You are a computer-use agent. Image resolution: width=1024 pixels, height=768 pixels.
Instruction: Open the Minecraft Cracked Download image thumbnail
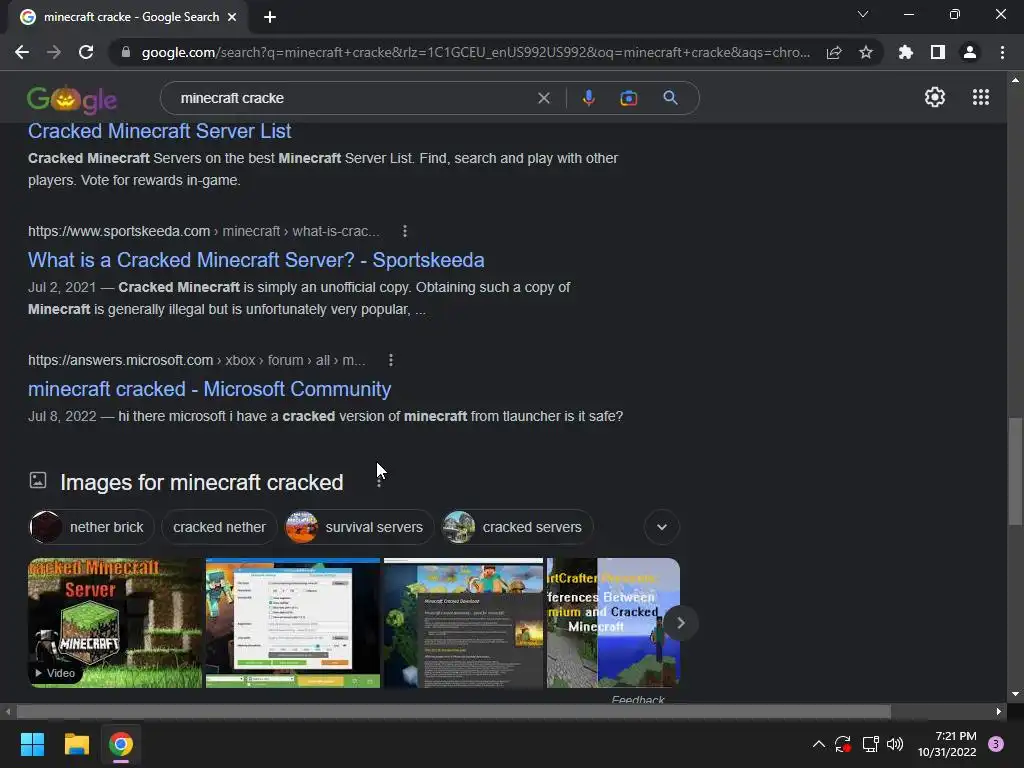(463, 622)
